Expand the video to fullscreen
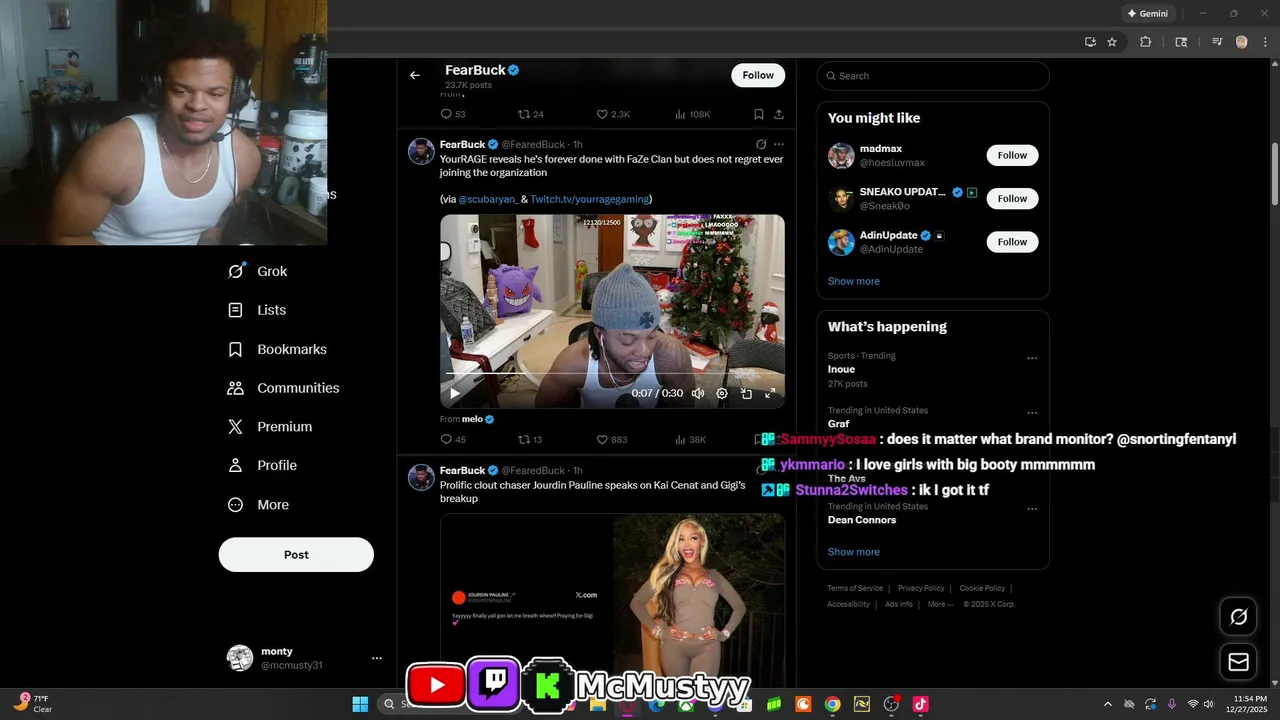This screenshot has width=1280, height=720. pos(770,393)
